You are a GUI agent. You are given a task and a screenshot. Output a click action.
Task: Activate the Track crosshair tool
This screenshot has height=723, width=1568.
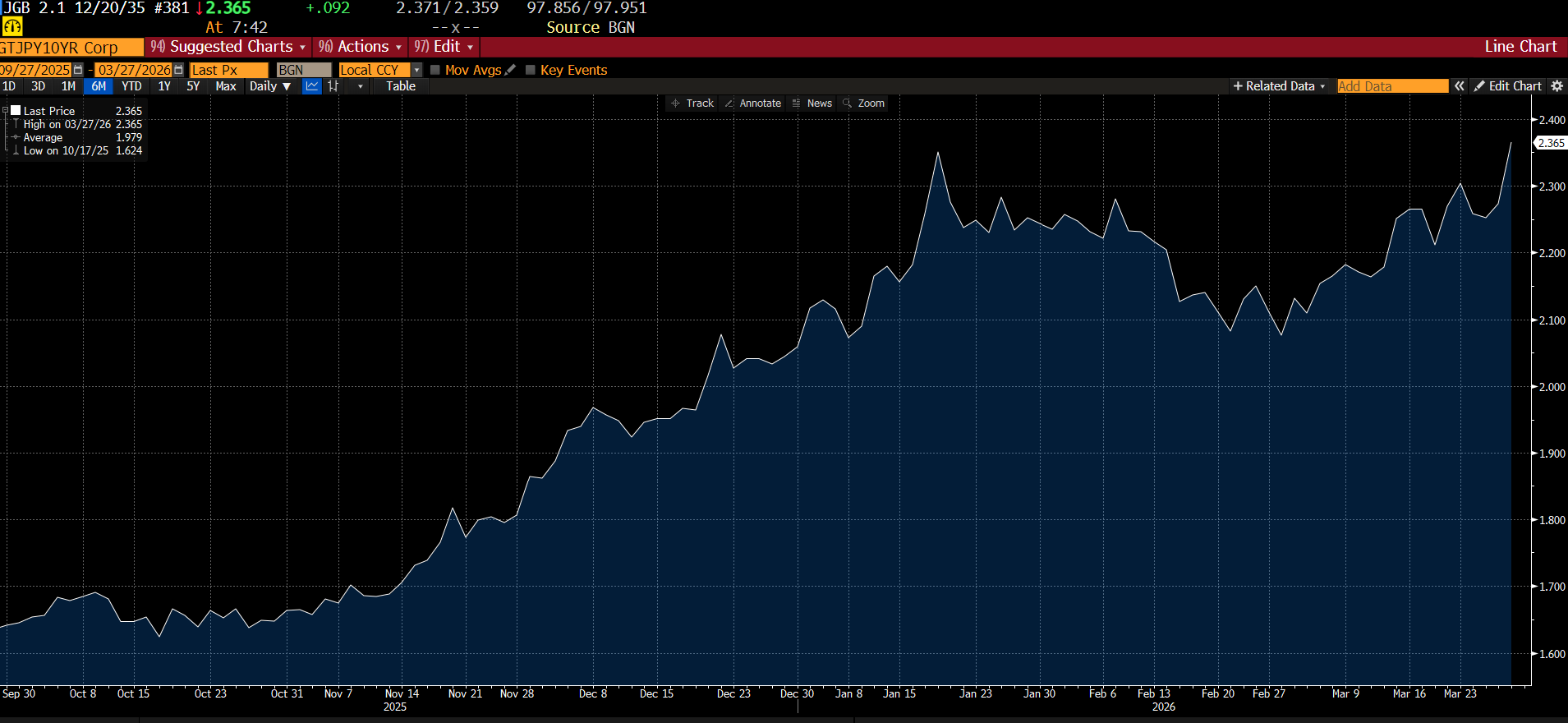692,104
